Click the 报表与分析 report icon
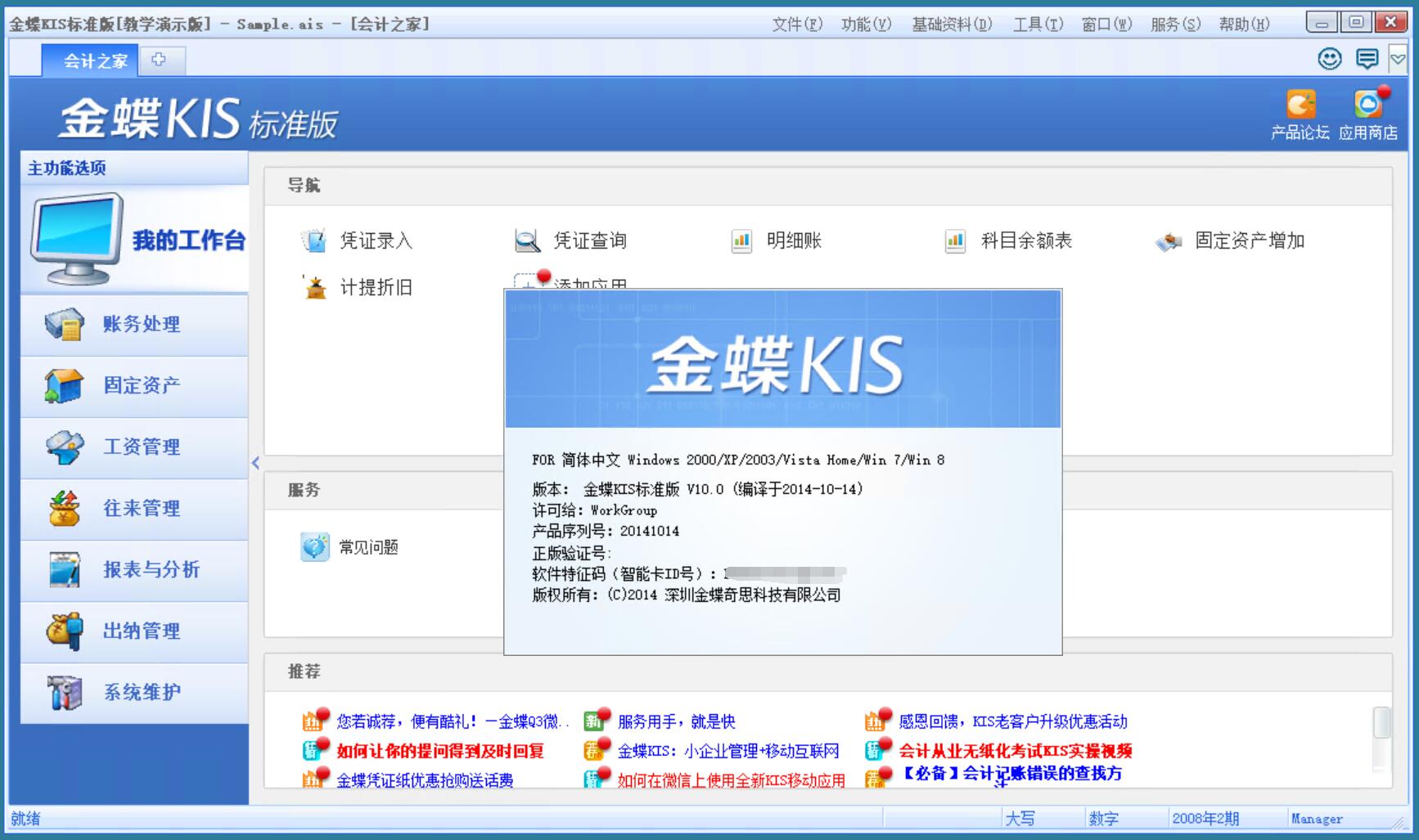The width and height of the screenshot is (1419, 840). click(x=65, y=569)
